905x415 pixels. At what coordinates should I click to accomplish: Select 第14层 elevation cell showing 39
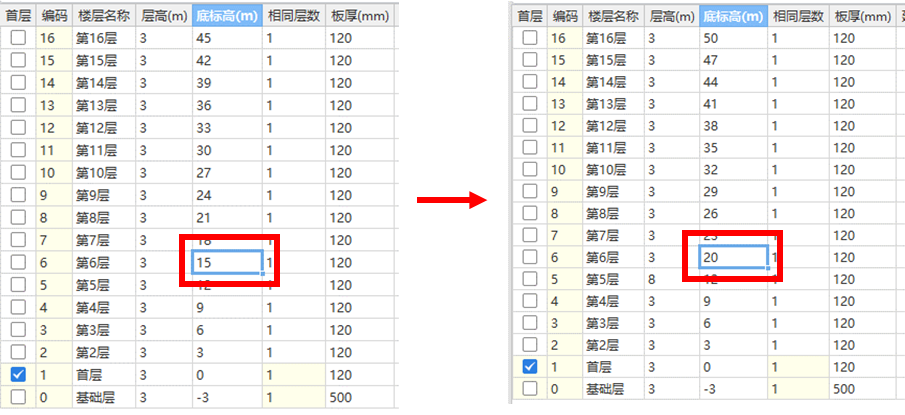226,83
